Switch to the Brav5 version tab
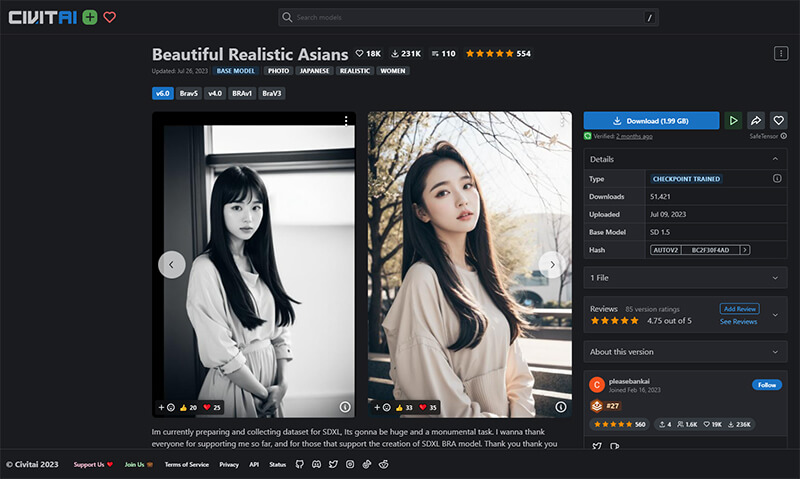The image size is (800, 479). 189,93
